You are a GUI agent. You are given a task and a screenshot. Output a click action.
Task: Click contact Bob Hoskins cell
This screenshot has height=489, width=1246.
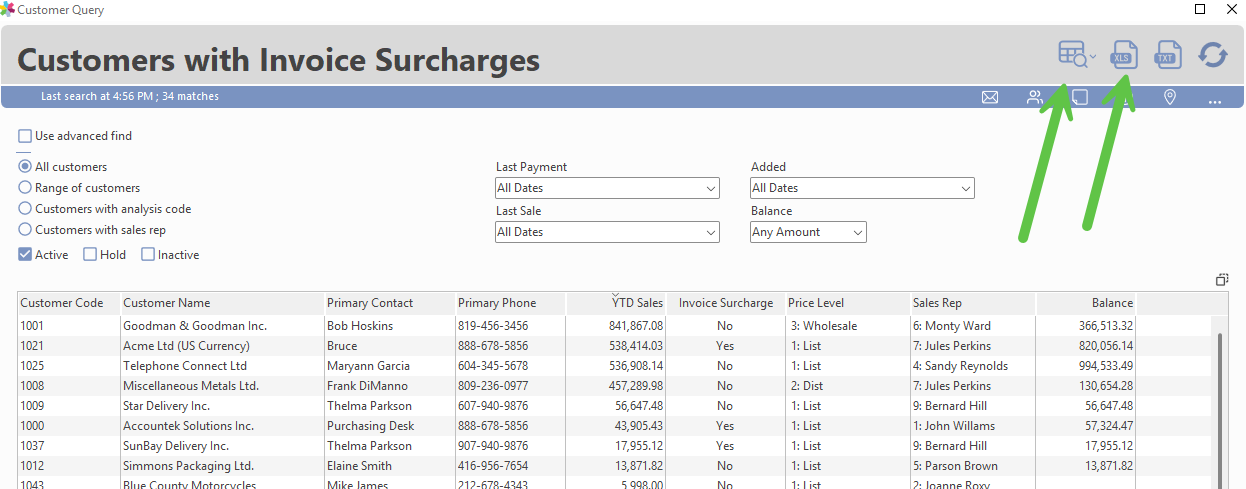coord(389,326)
